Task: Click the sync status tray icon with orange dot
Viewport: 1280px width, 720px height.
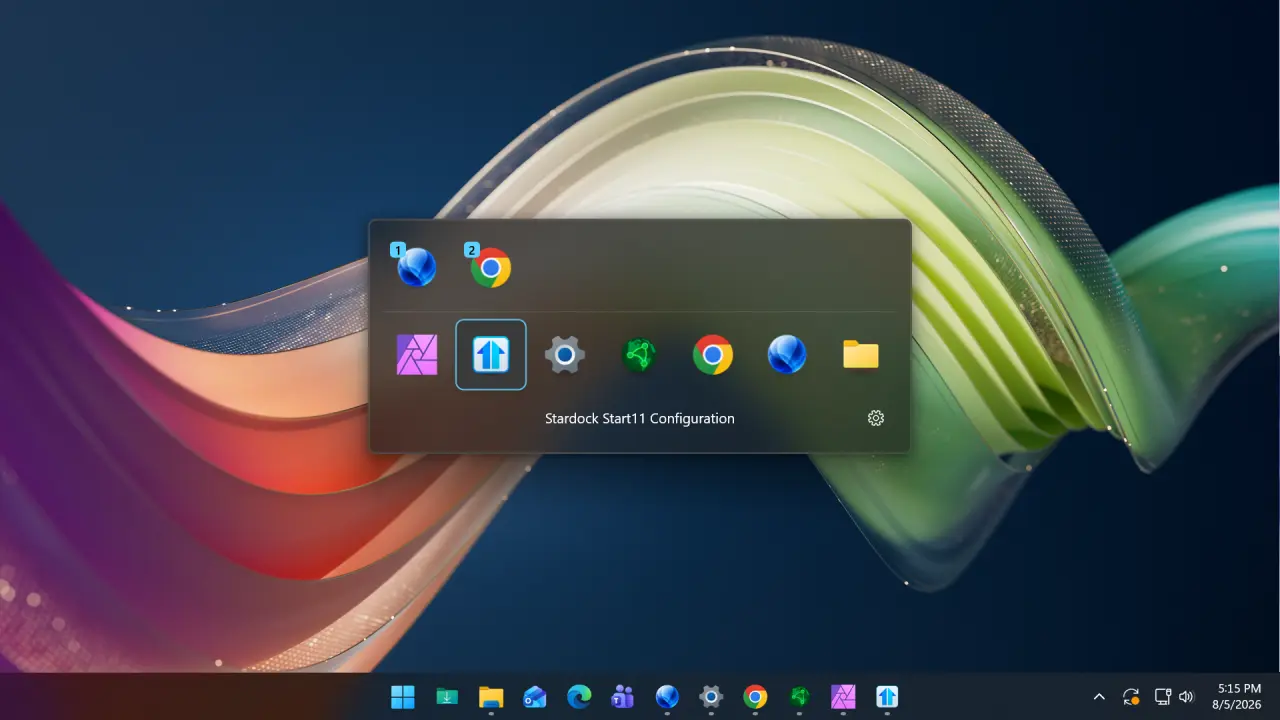Action: (x=1131, y=697)
